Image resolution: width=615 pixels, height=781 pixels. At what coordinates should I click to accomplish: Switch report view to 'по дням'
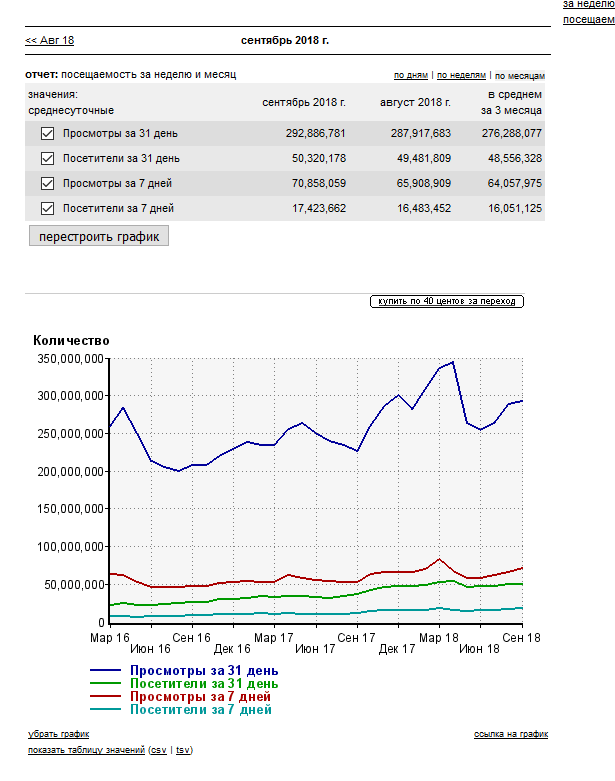click(x=411, y=75)
